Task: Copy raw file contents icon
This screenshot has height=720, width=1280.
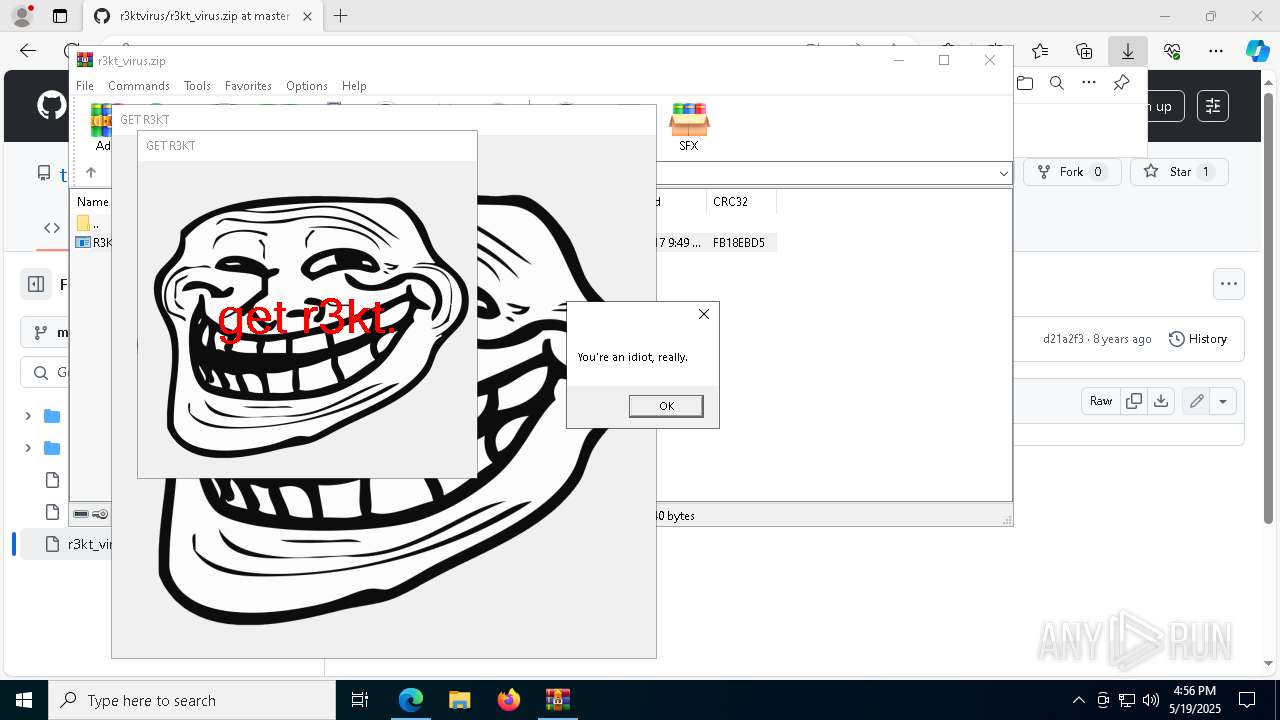Action: pos(1134,401)
